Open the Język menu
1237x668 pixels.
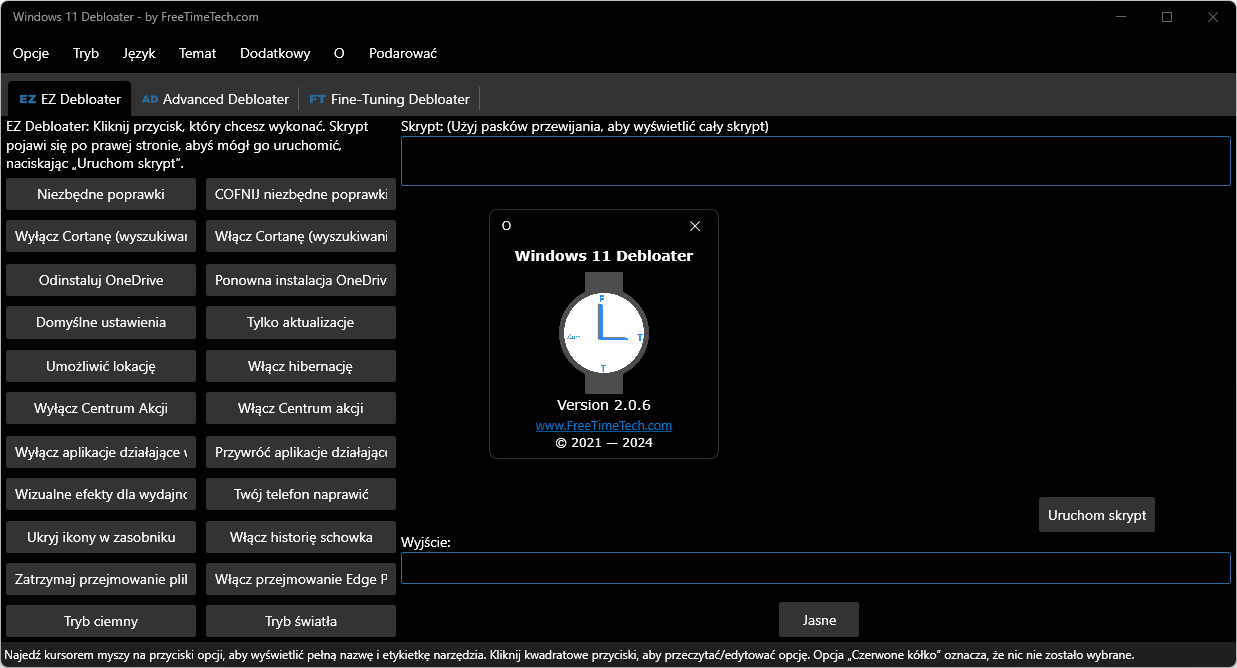click(x=139, y=53)
